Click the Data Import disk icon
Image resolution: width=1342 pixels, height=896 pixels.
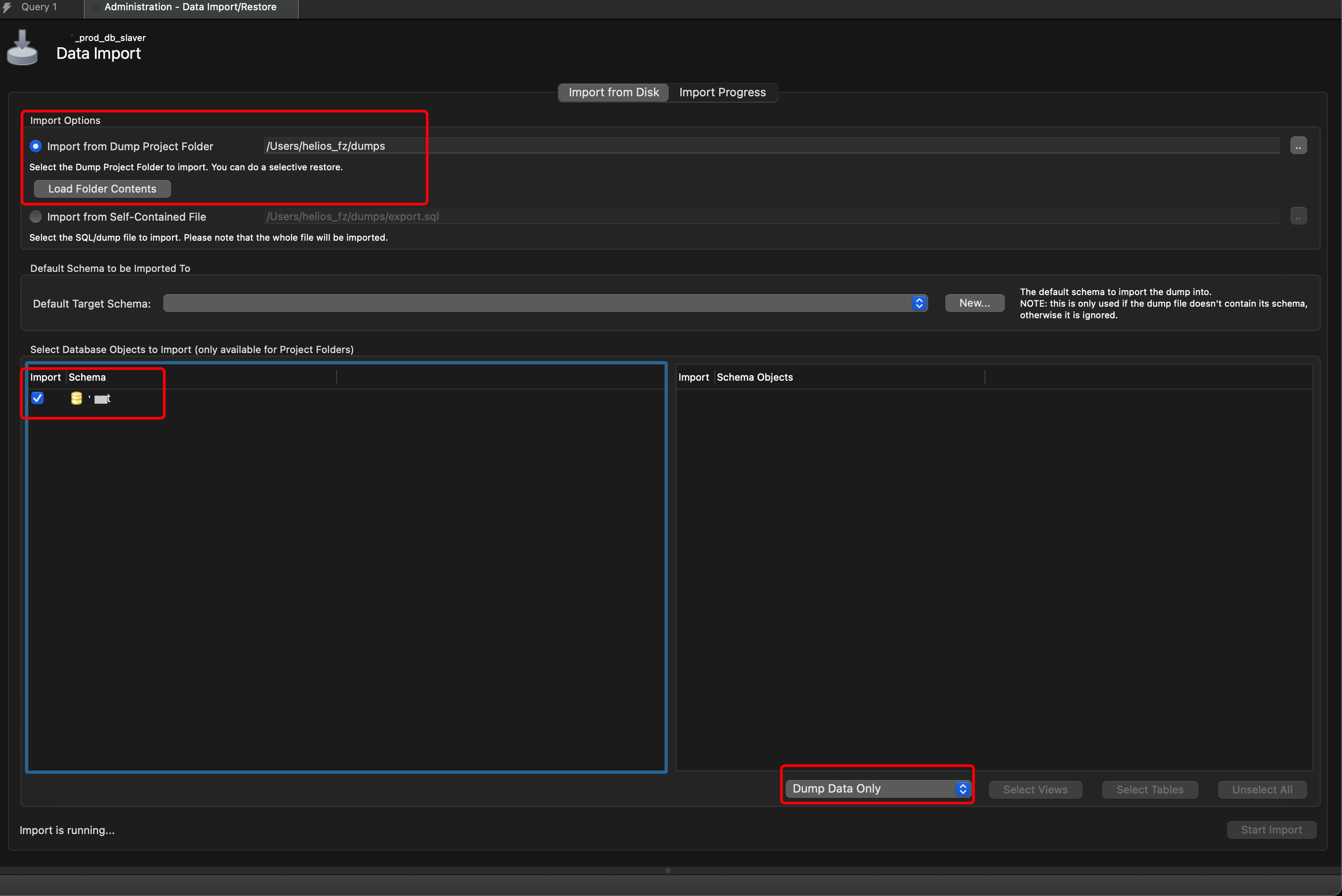(22, 48)
